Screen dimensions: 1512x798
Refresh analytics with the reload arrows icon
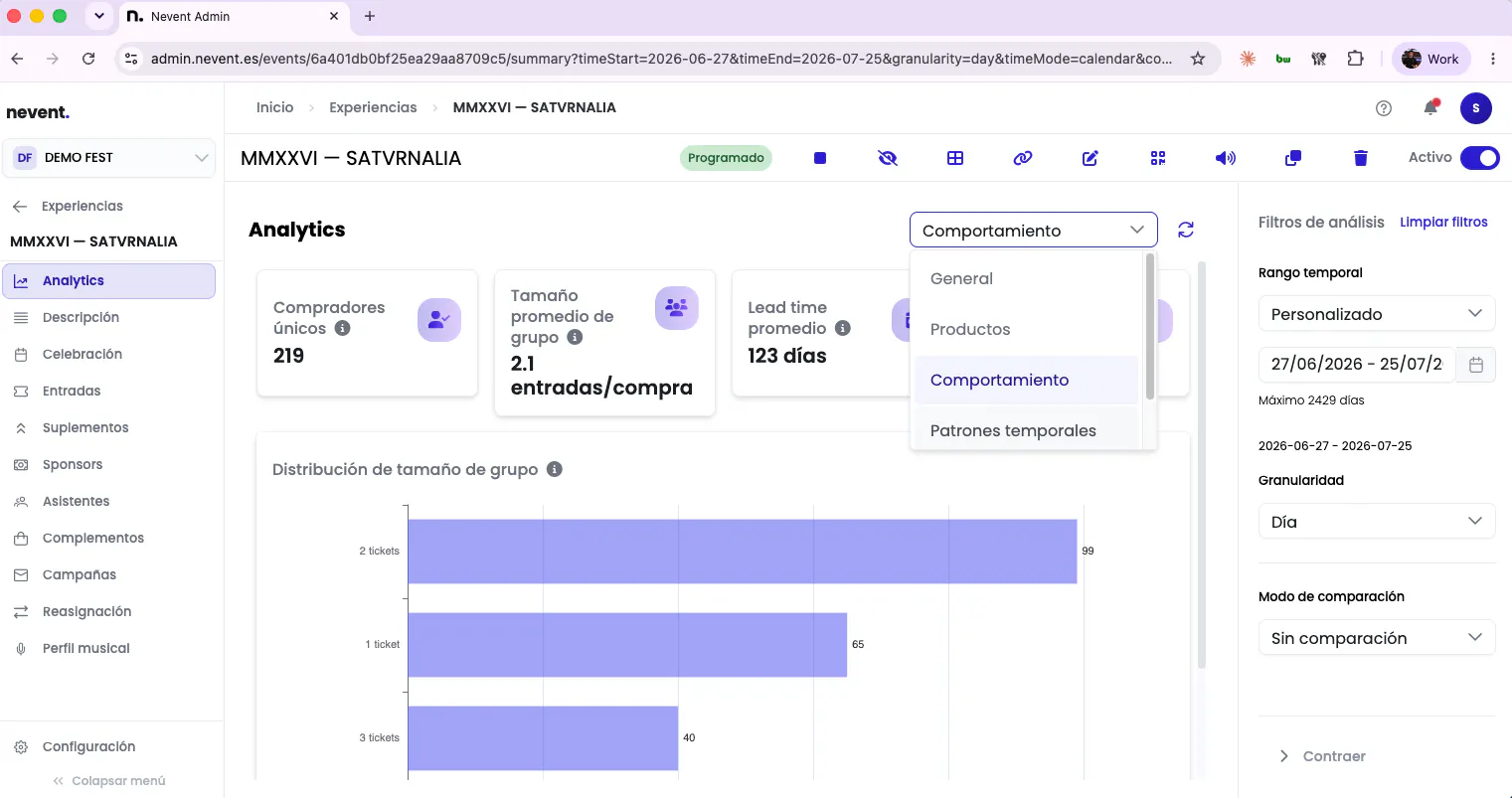point(1186,230)
